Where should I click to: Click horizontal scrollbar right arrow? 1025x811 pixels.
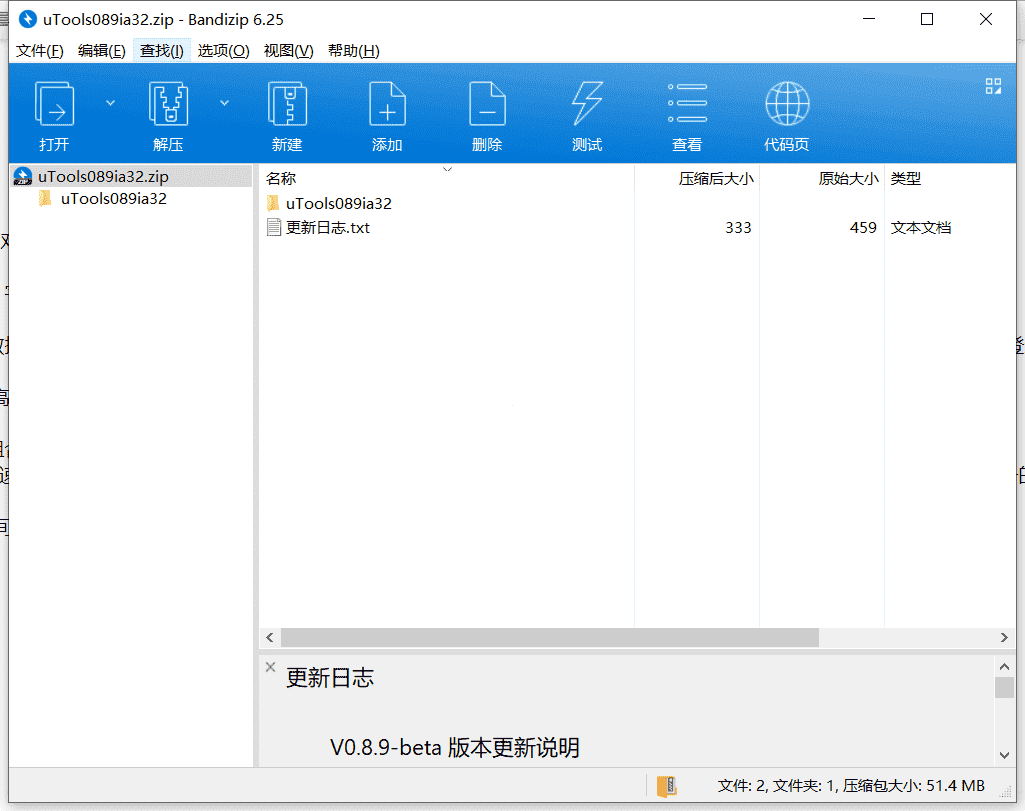[x=1004, y=637]
